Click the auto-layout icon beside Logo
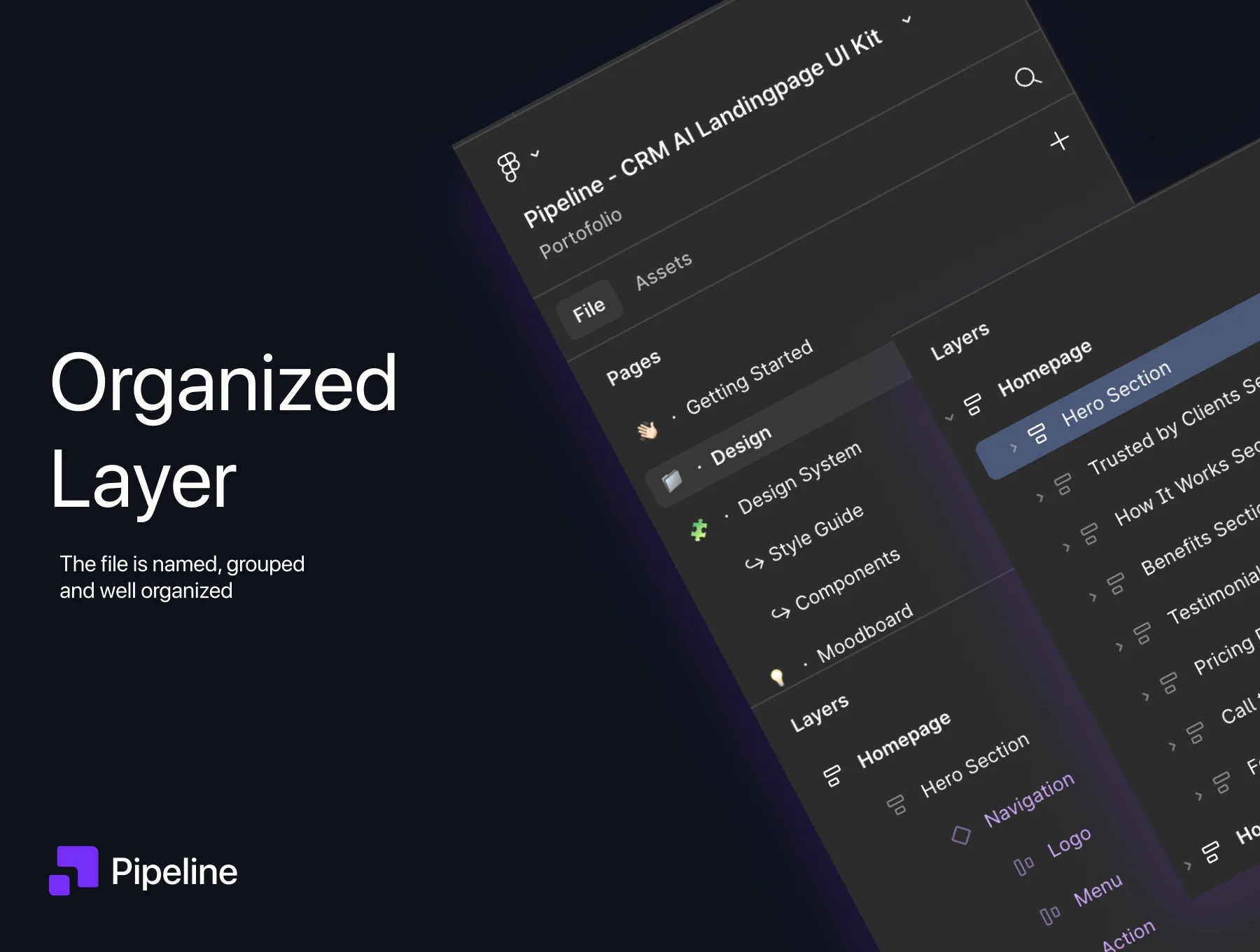The image size is (1260, 952). tap(1023, 865)
